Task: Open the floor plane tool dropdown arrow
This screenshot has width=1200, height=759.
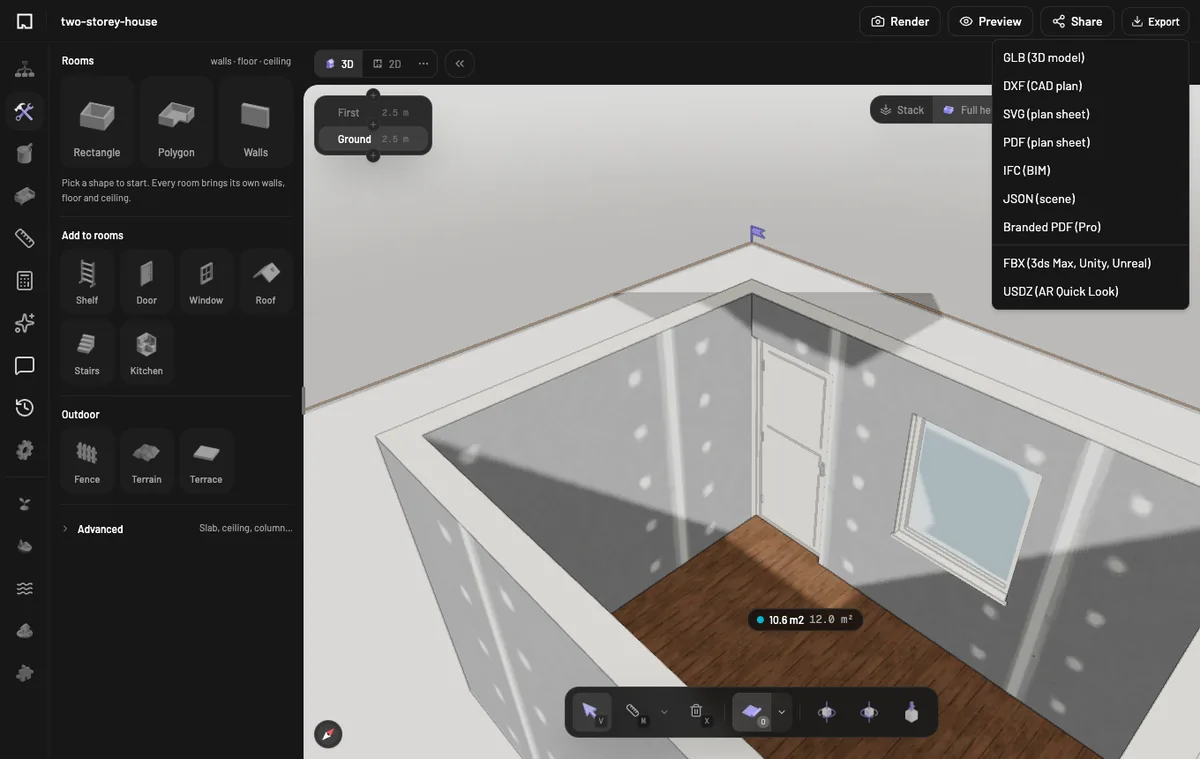Action: tap(782, 712)
